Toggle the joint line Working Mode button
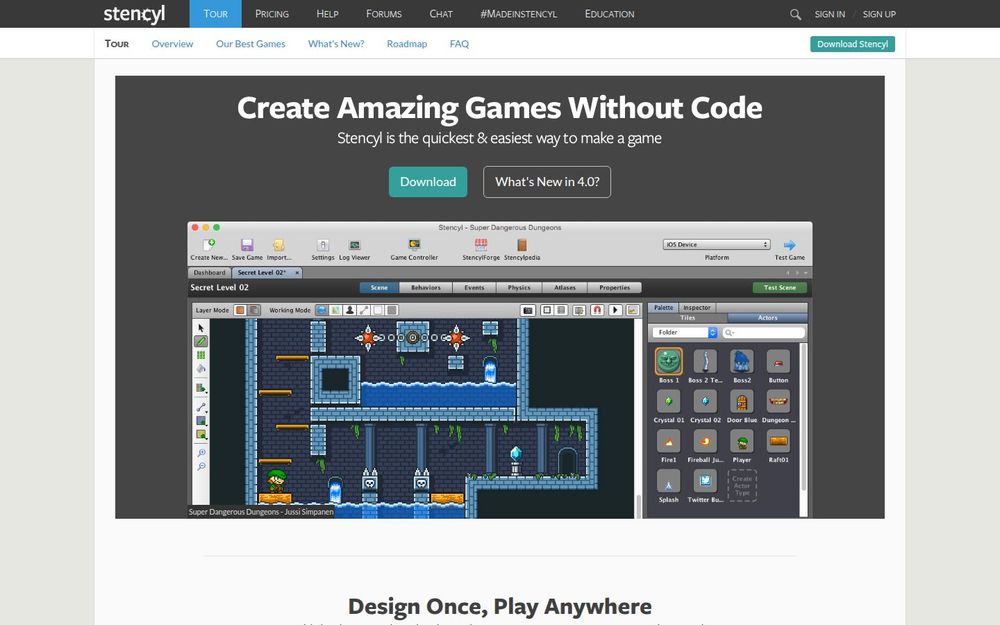Image resolution: width=1000 pixels, height=625 pixels. pos(364,310)
